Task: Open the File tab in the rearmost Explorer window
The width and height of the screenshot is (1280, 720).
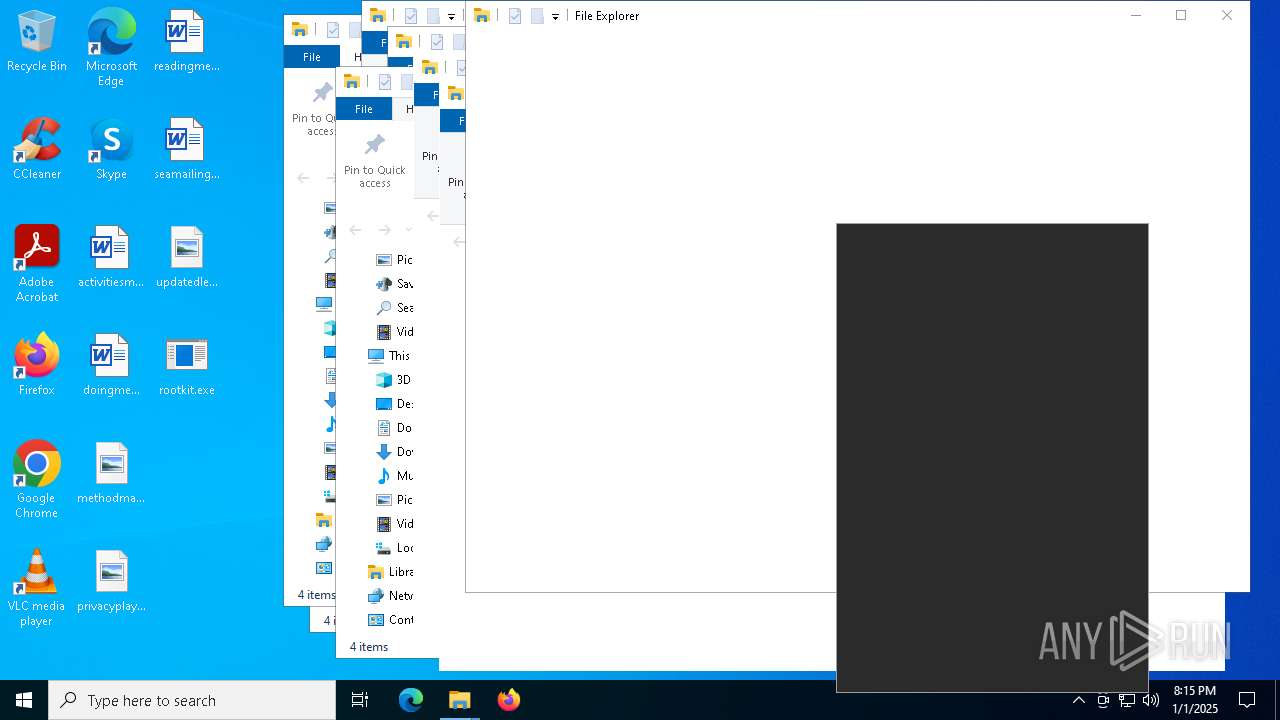Action: tap(312, 57)
